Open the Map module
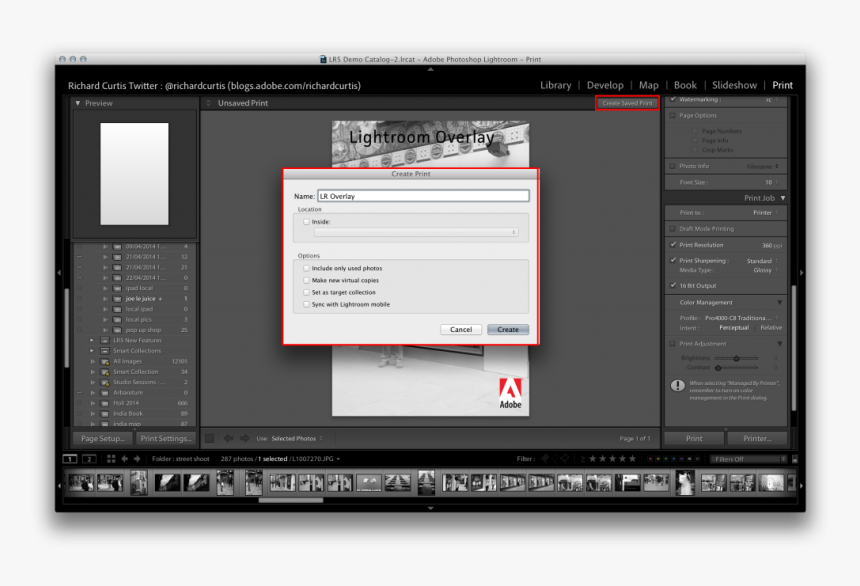Screen dimensions: 860x586 [648, 85]
